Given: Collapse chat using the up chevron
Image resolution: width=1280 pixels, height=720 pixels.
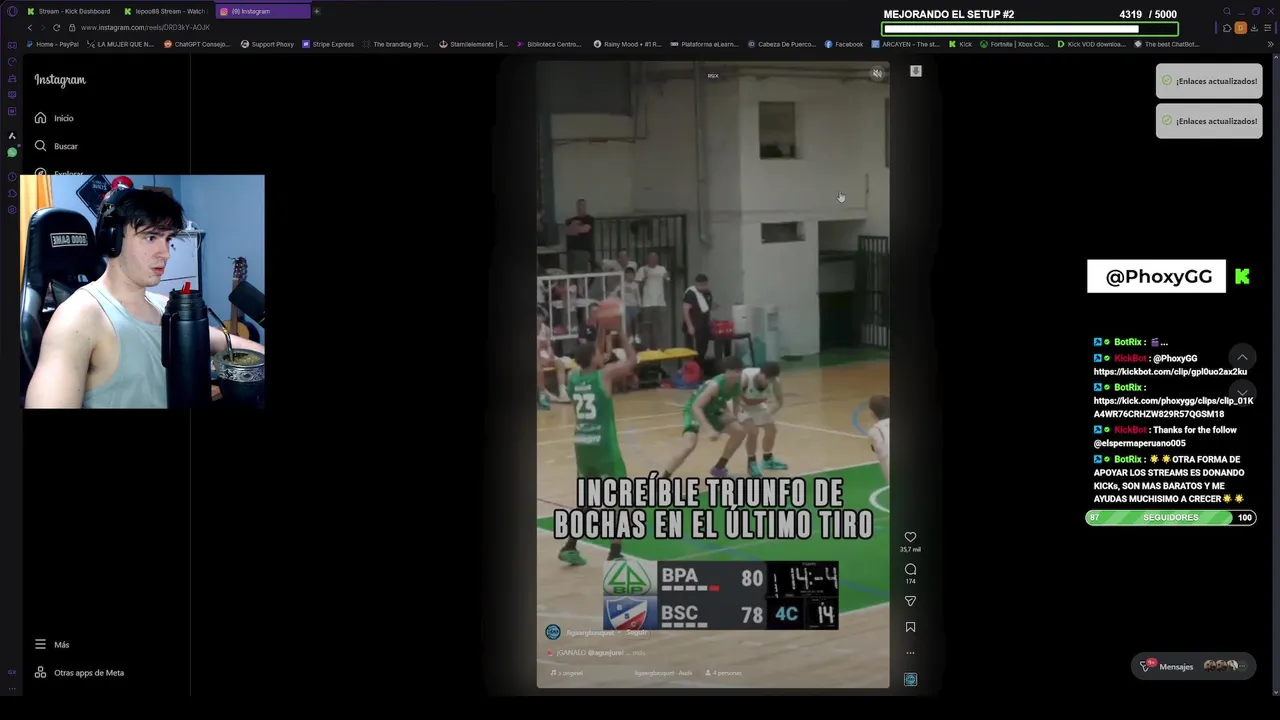Looking at the screenshot, I should (1242, 357).
